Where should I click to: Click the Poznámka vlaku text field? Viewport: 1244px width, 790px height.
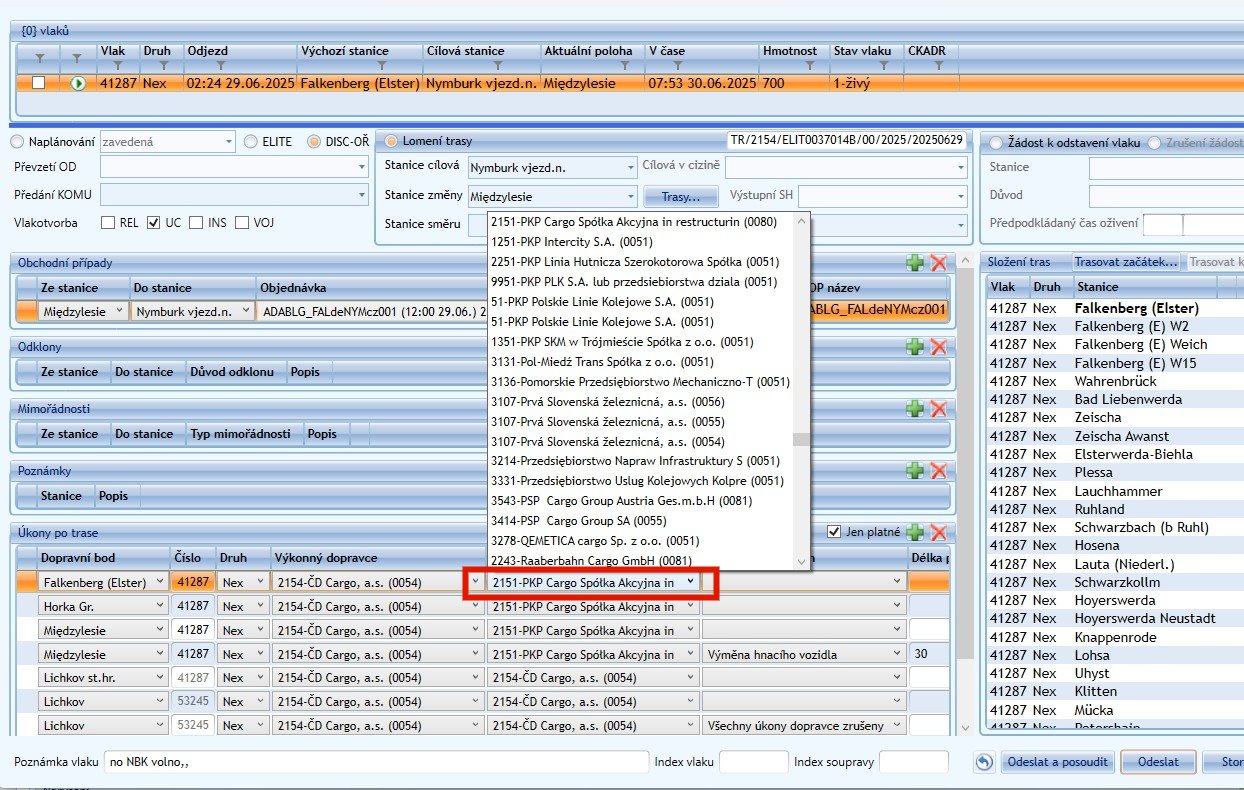click(x=376, y=762)
